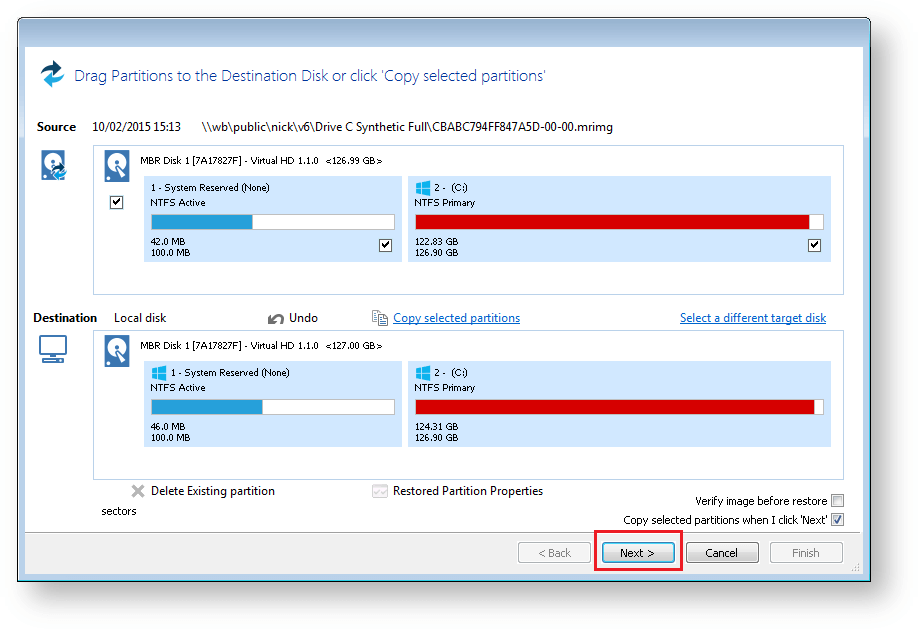This screenshot has width=919, height=630.
Task: Click the clipboard icon beside Copy selected partitions
Action: 380,317
